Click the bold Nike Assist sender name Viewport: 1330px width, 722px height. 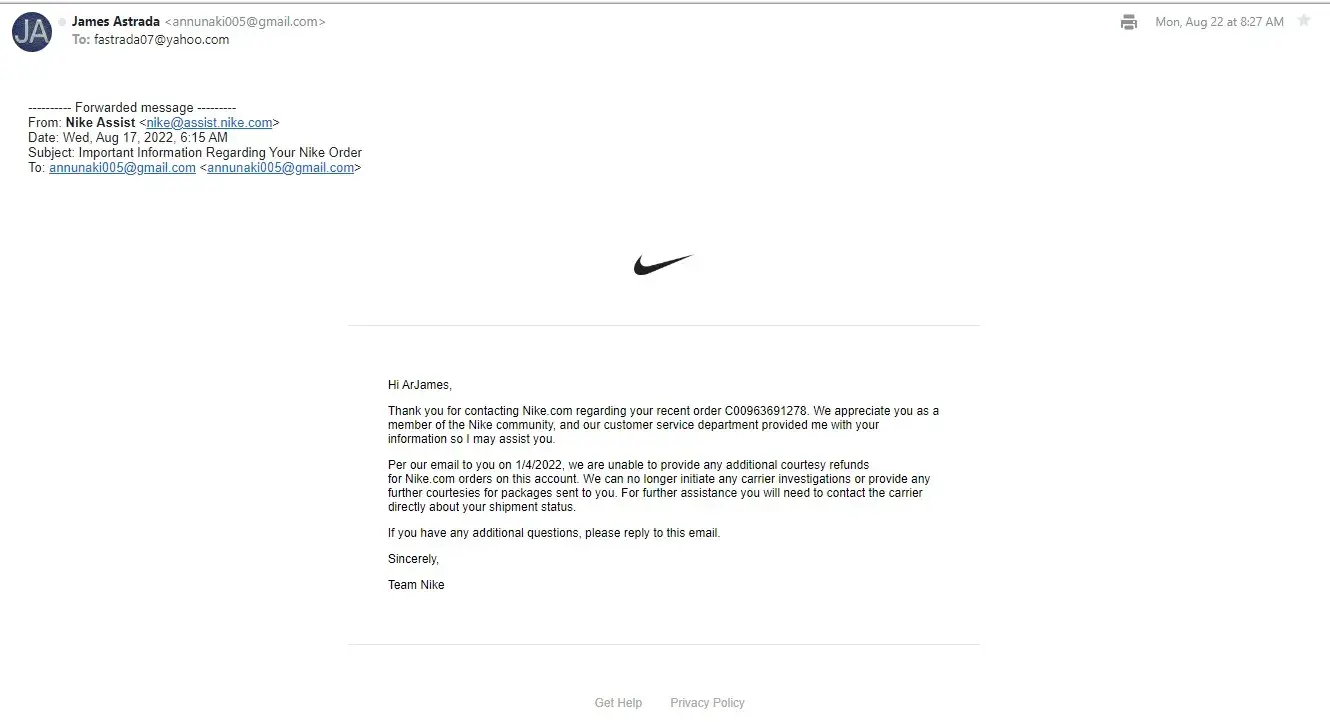(100, 123)
